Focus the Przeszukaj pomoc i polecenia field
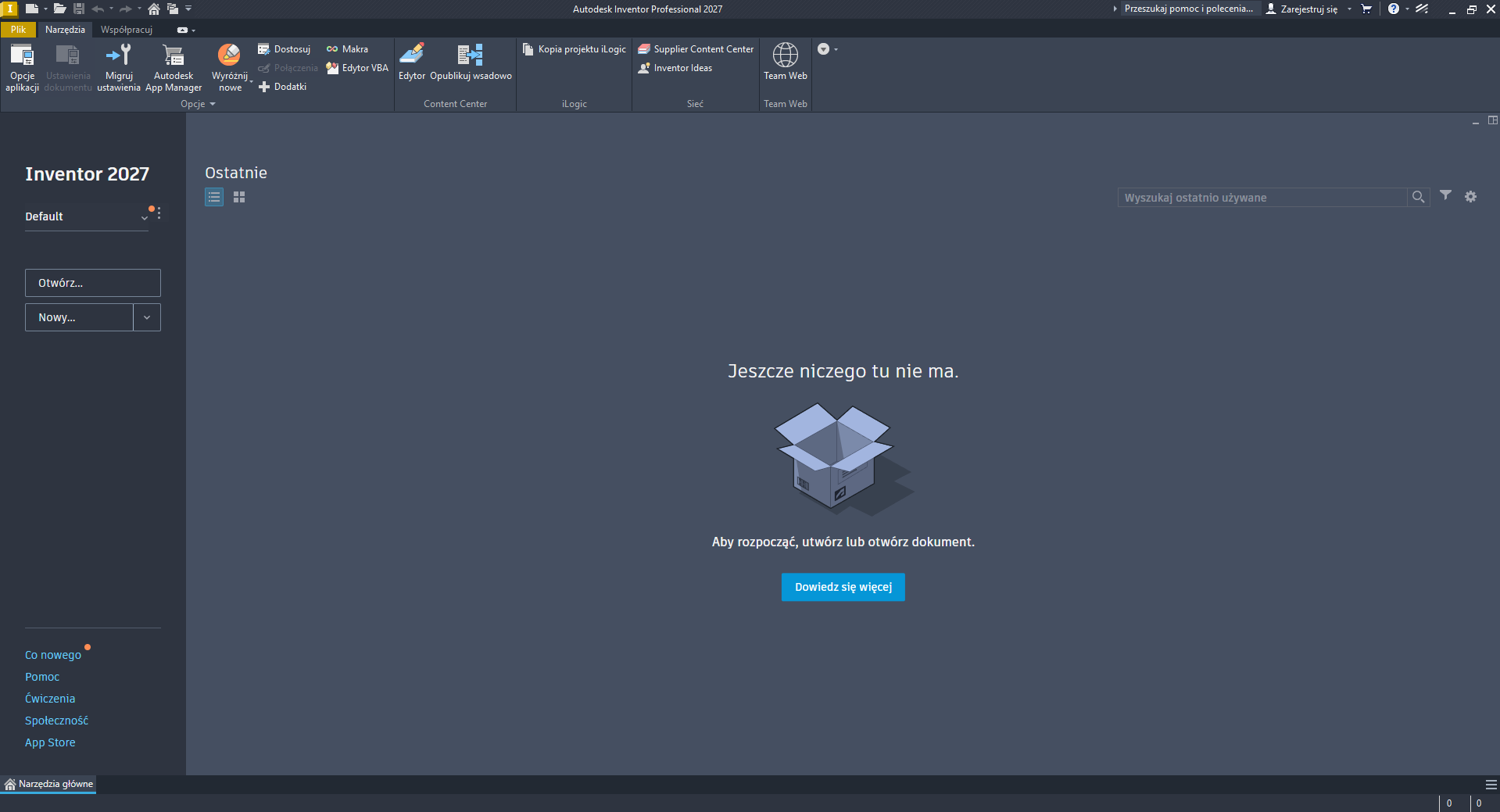Screen dimensions: 1500x812 coord(1189,9)
